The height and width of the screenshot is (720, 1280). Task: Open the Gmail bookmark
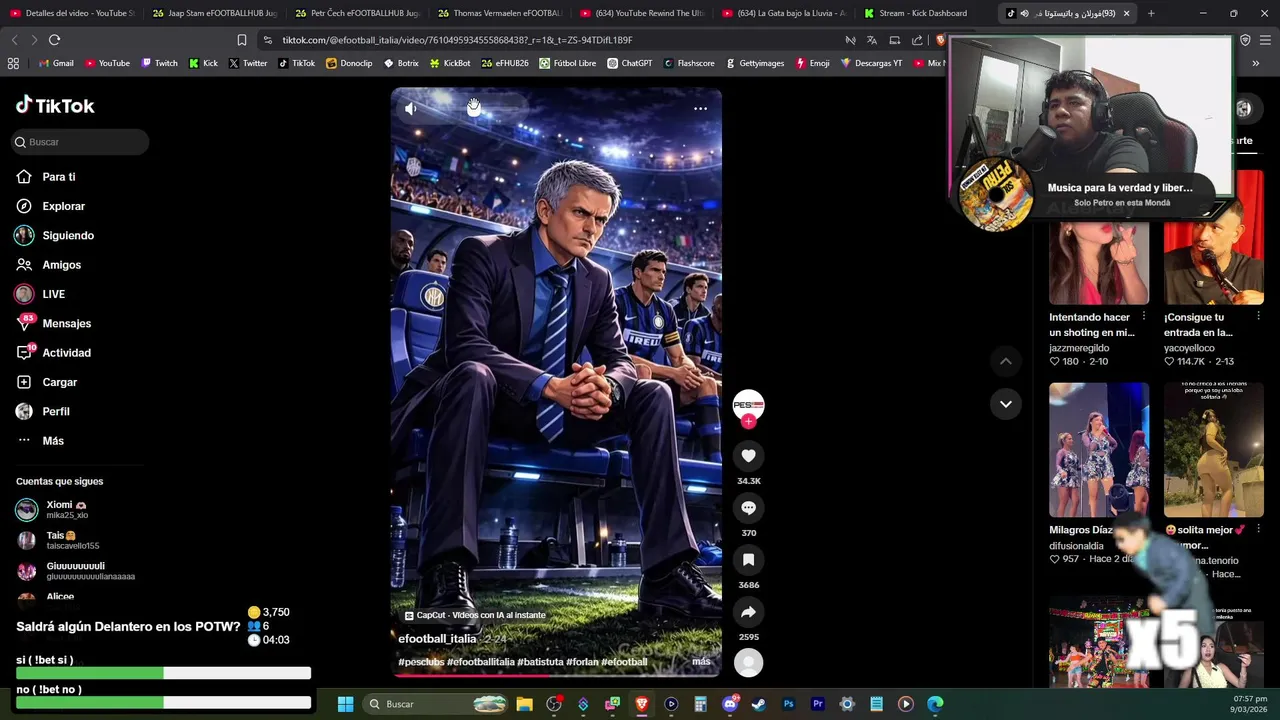pyautogui.click(x=56, y=63)
